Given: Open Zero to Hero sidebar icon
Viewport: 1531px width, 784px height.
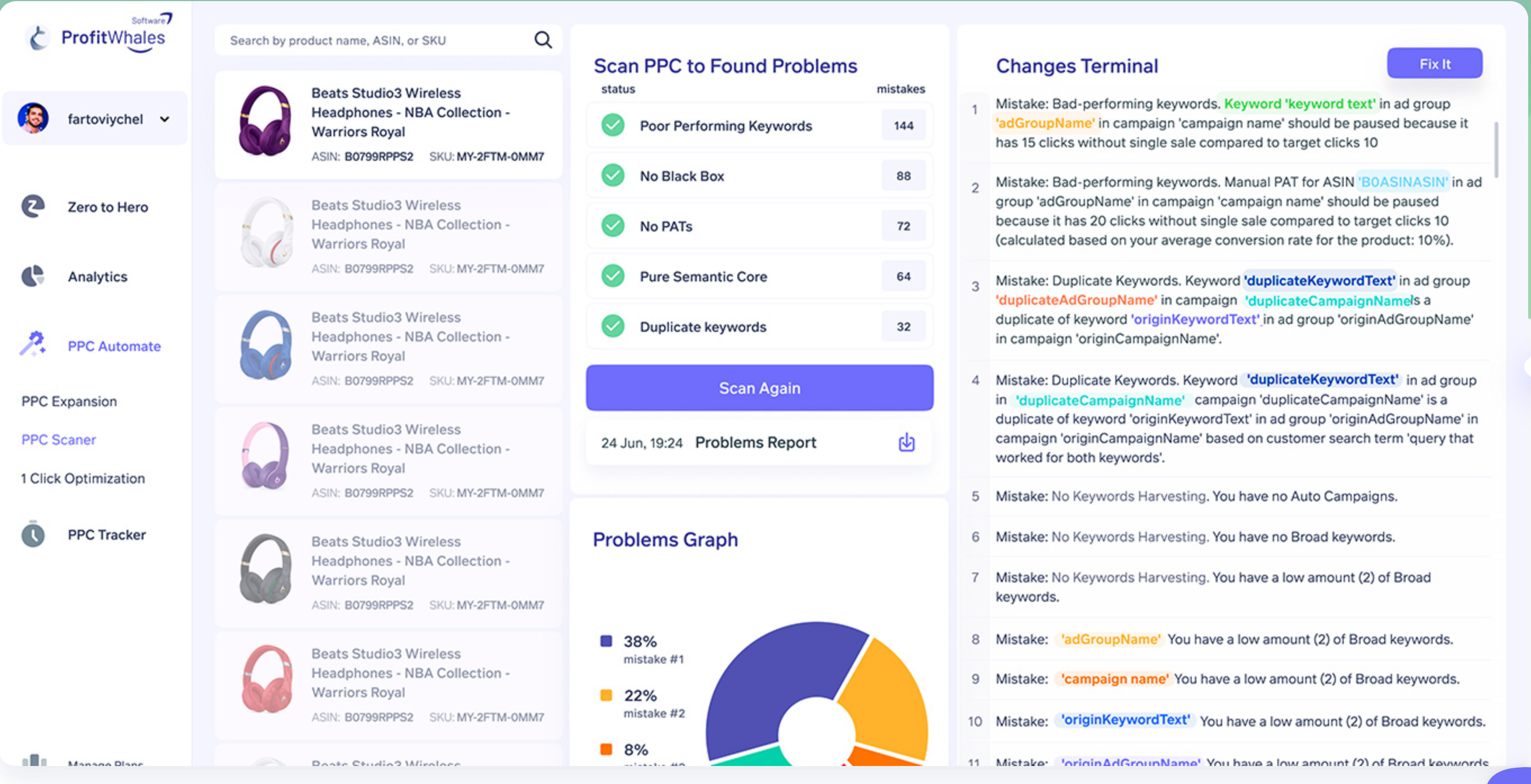Looking at the screenshot, I should pyautogui.click(x=33, y=207).
